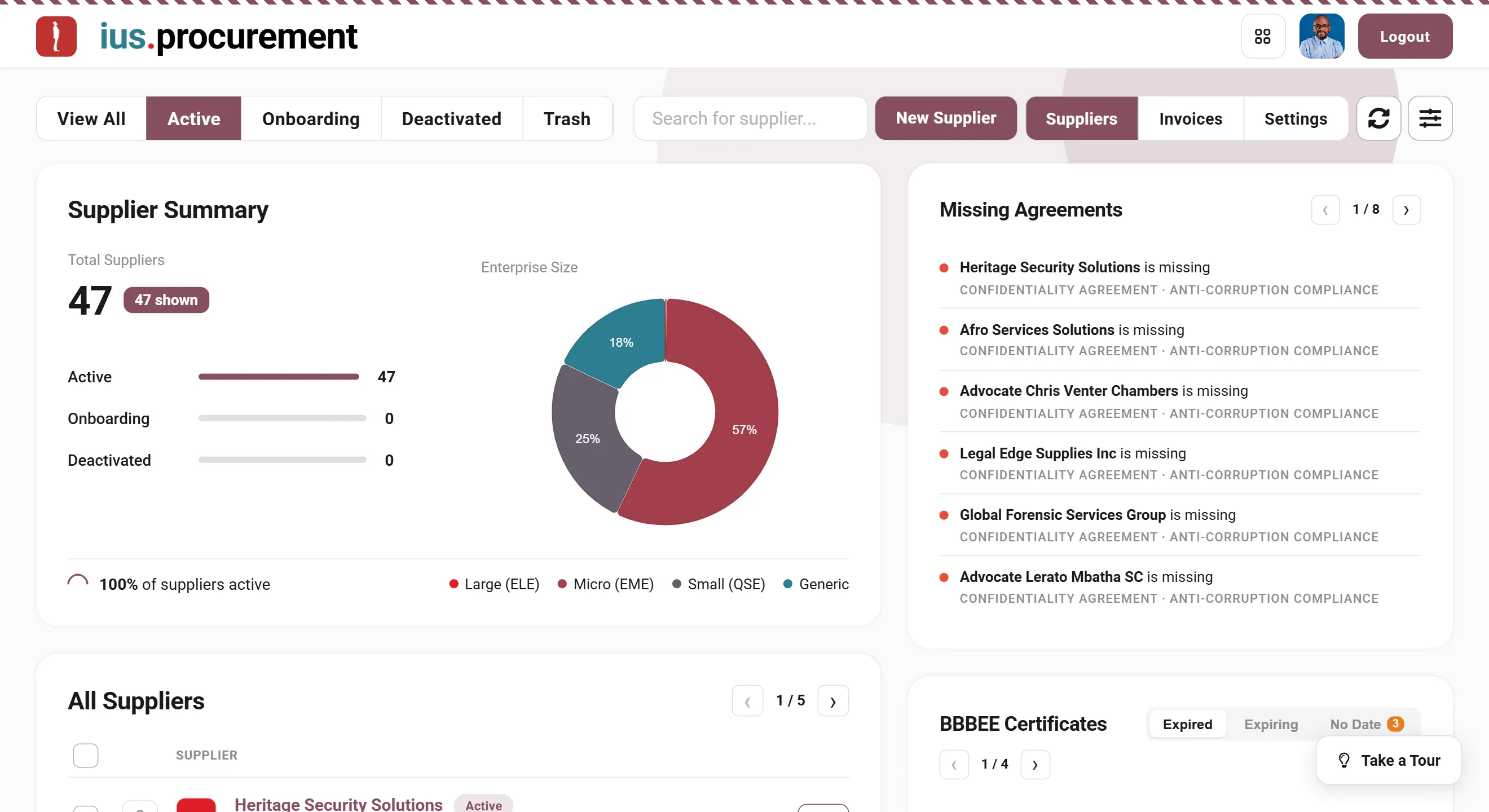Click the Logout button

point(1404,37)
